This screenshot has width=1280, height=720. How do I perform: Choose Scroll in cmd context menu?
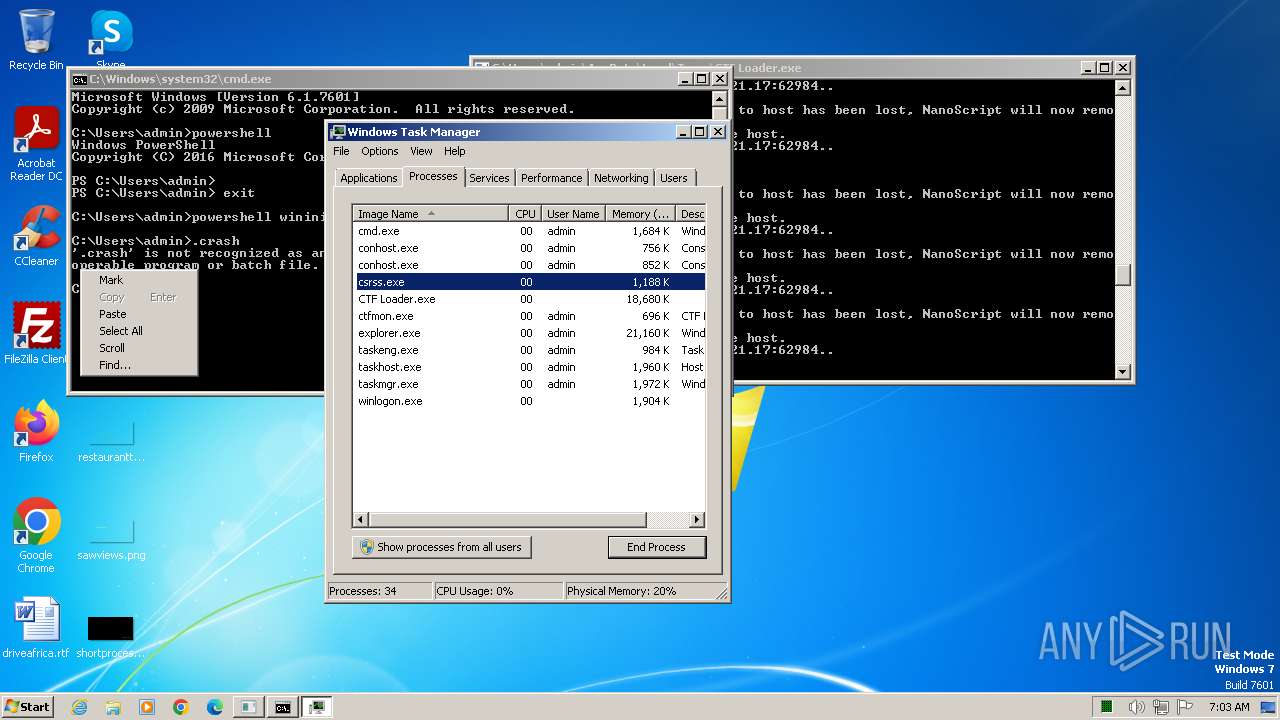point(138,348)
